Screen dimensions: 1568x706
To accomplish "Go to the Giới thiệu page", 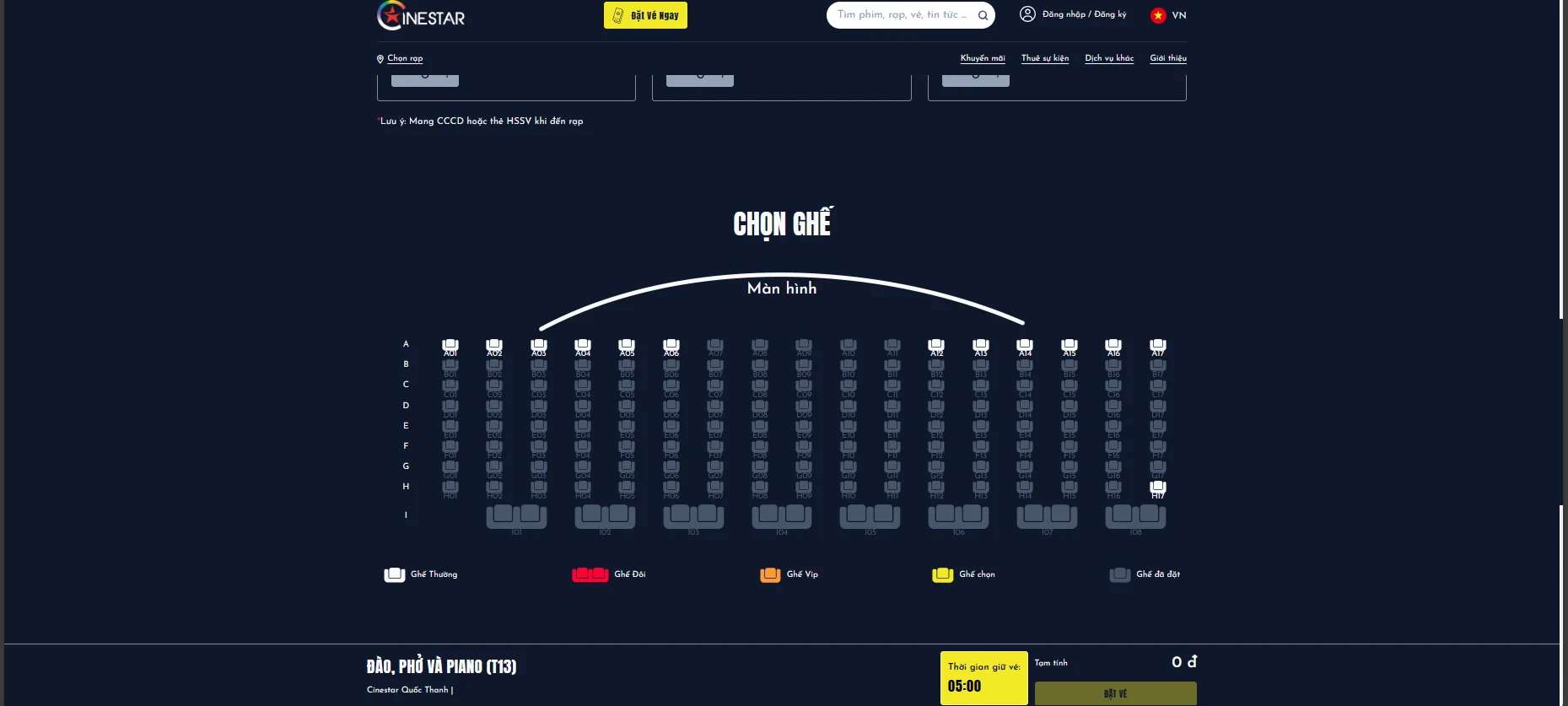I will (x=1167, y=58).
